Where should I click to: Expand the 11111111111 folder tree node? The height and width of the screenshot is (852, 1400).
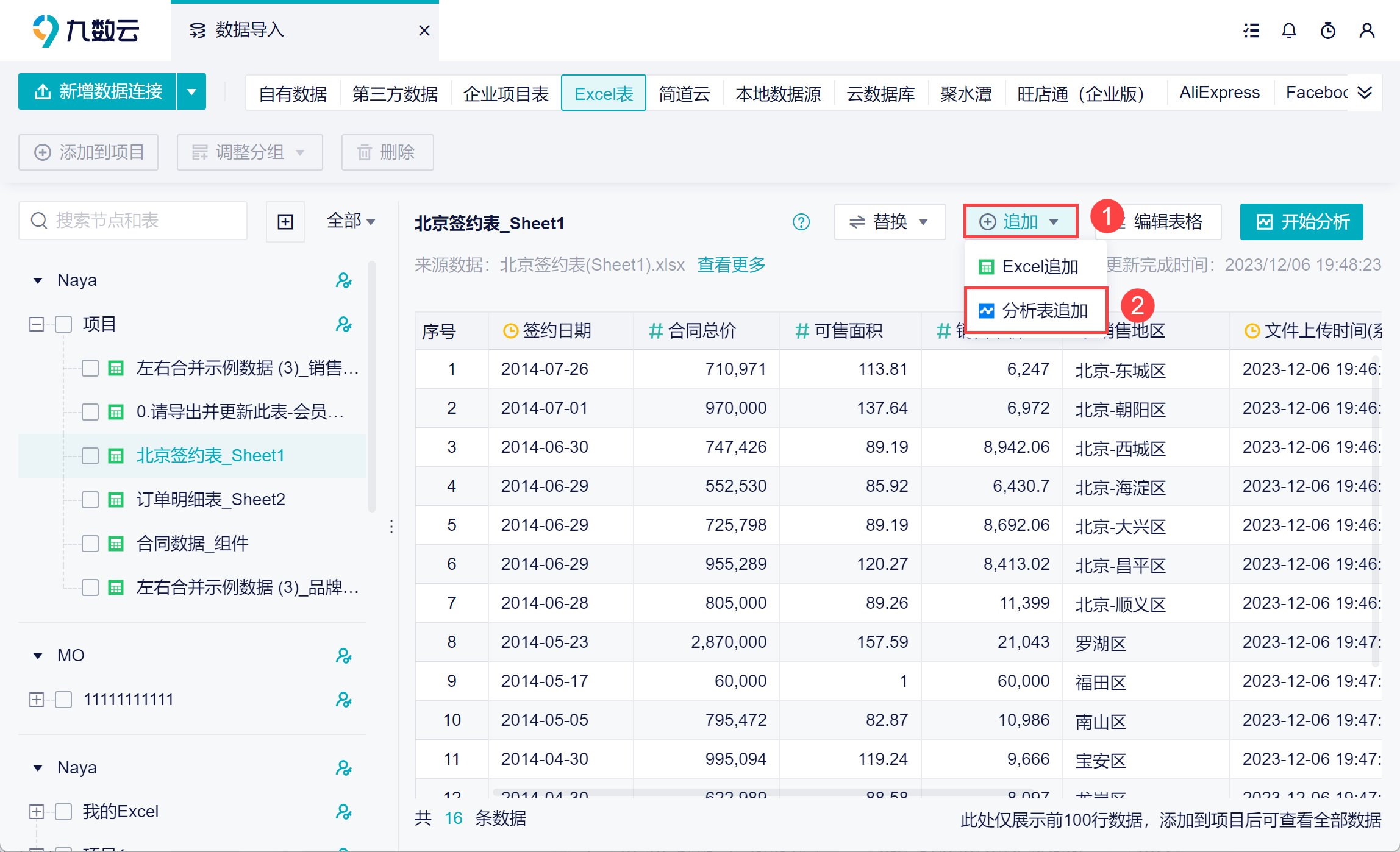[x=37, y=700]
